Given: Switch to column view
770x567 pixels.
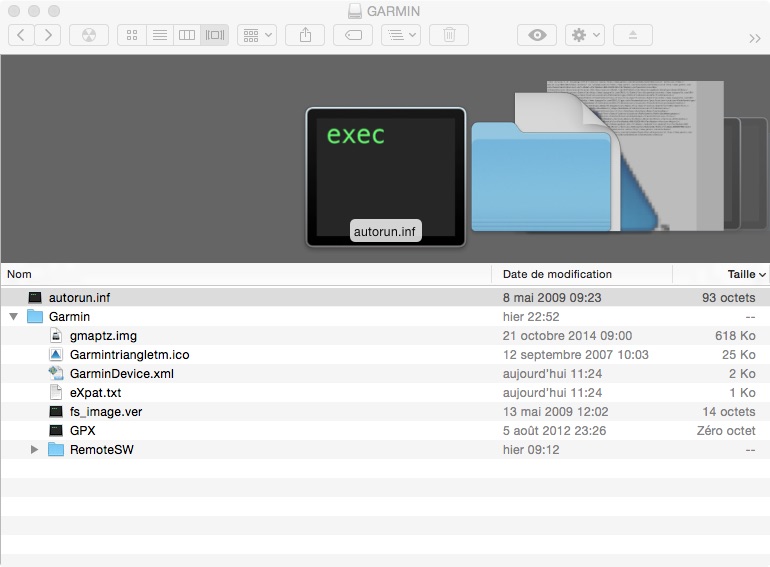Looking at the screenshot, I should [187, 35].
